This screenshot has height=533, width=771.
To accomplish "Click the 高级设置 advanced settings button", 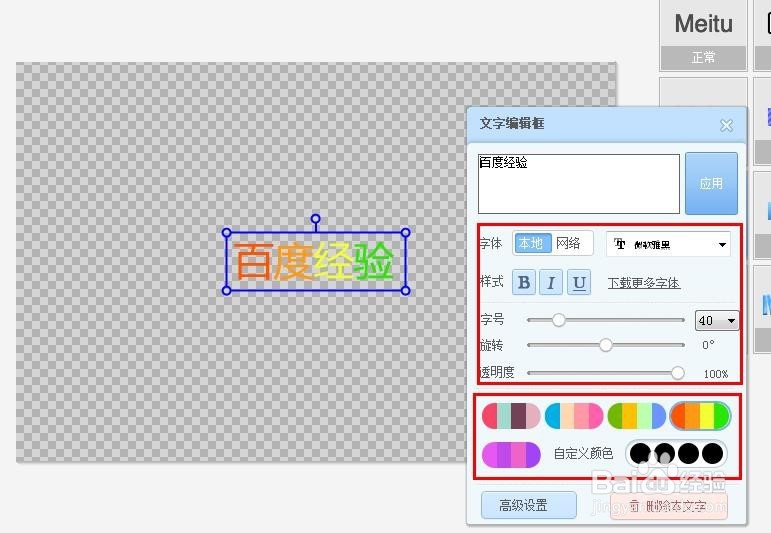I will (x=529, y=505).
